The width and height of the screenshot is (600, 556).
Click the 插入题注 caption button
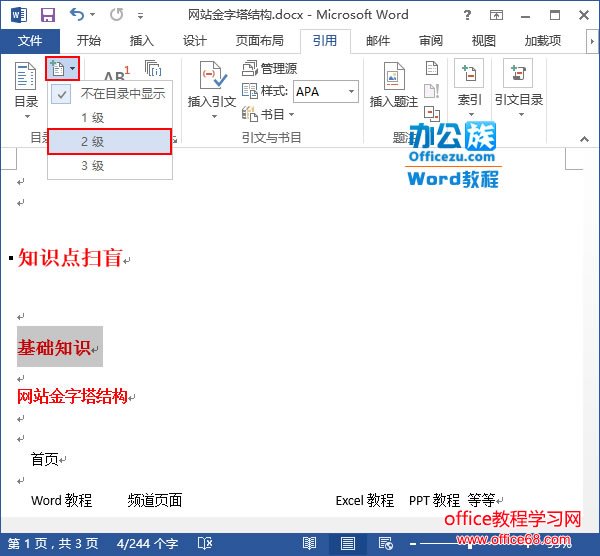pyautogui.click(x=394, y=86)
